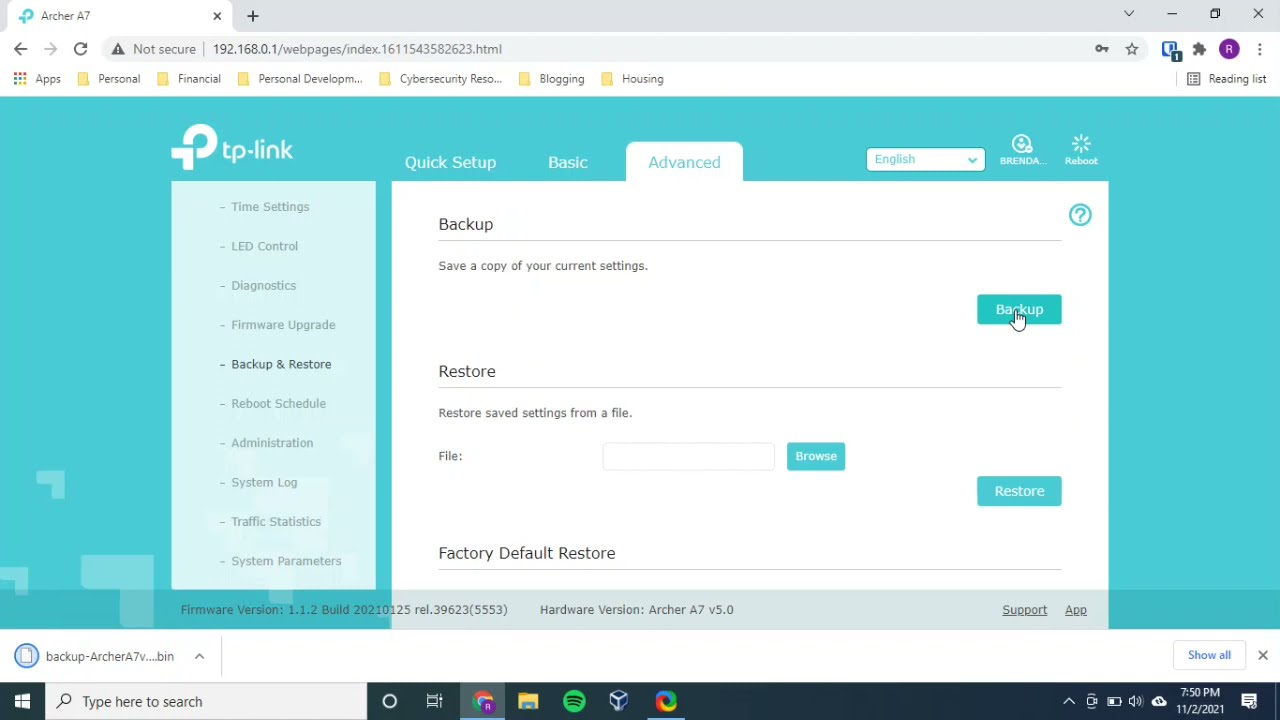
Task: Click the Chrome icon in the taskbar
Action: coord(483,701)
